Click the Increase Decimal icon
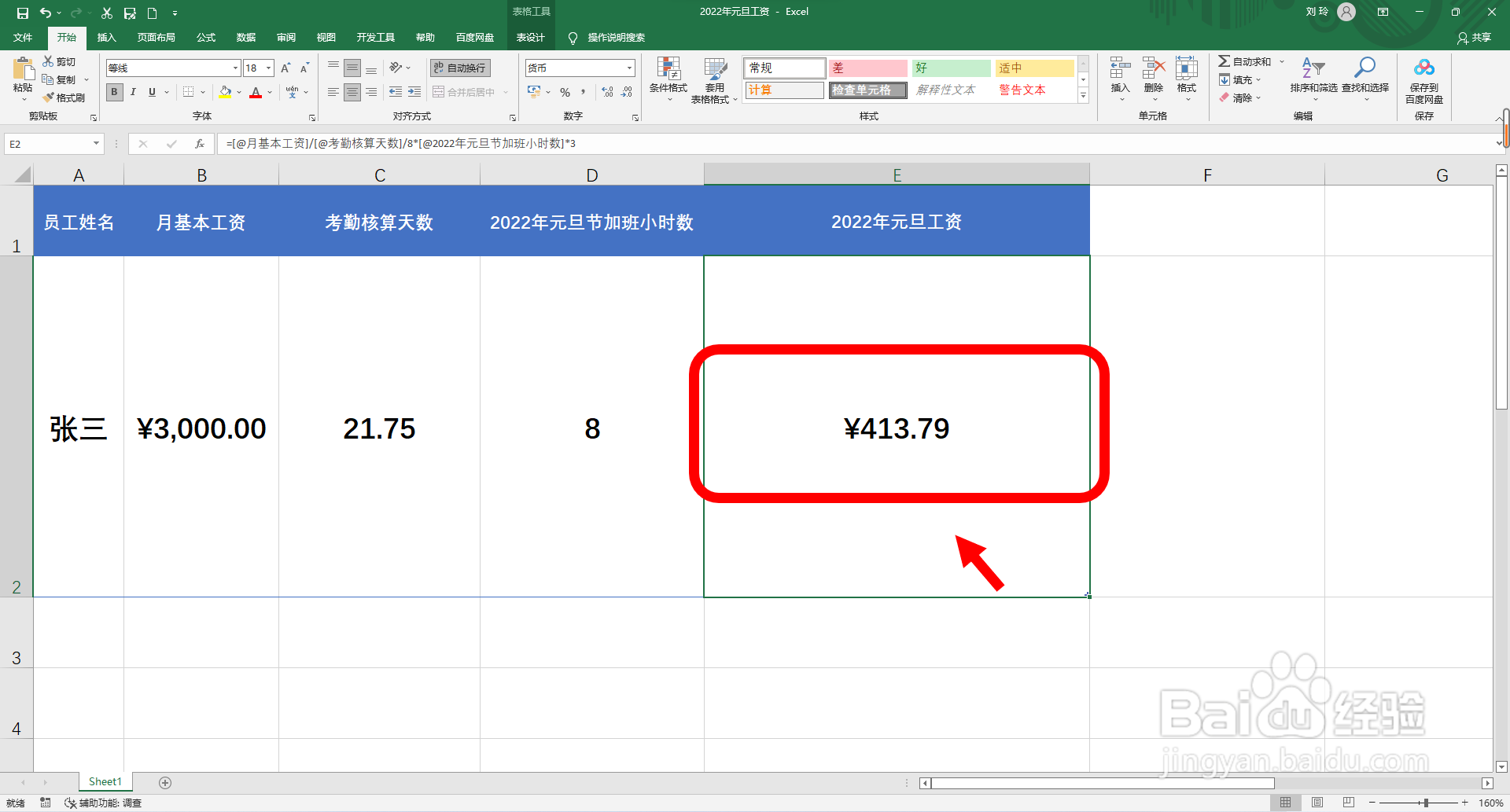 (x=607, y=92)
